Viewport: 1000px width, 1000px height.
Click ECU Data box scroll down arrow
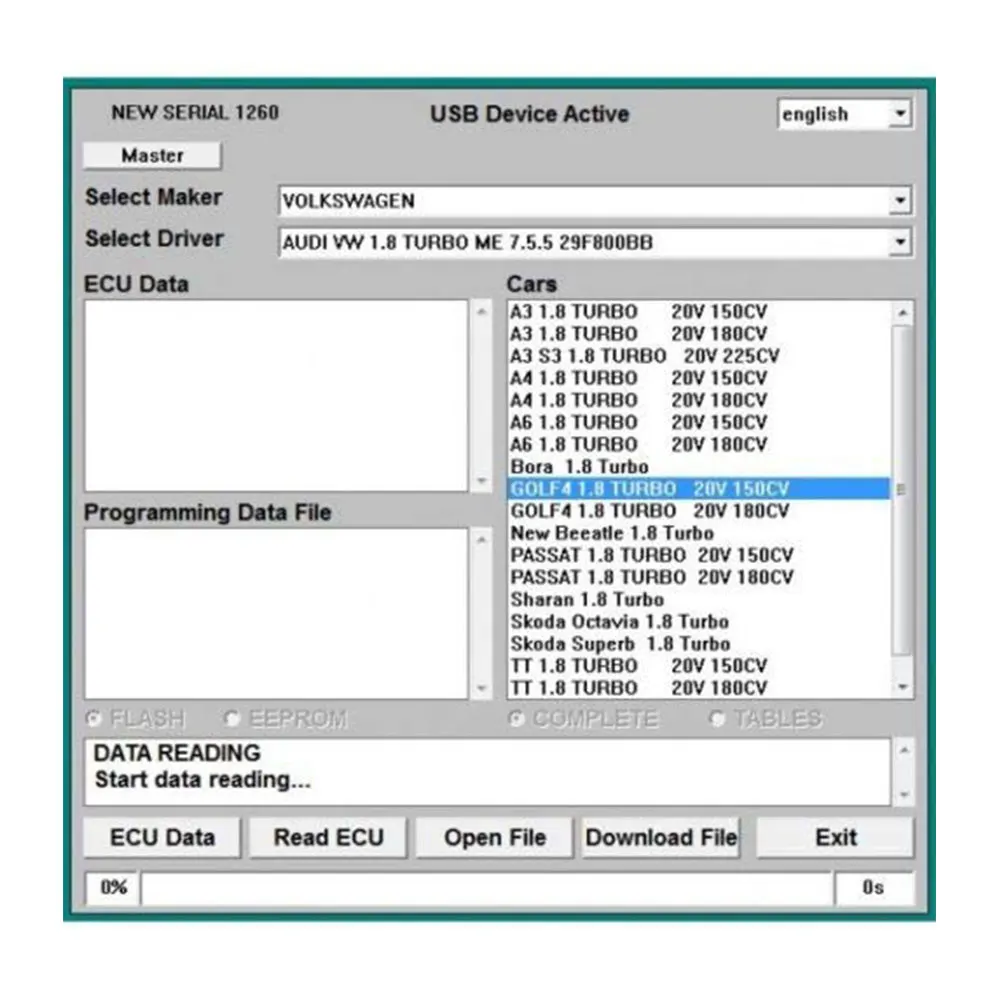click(482, 480)
